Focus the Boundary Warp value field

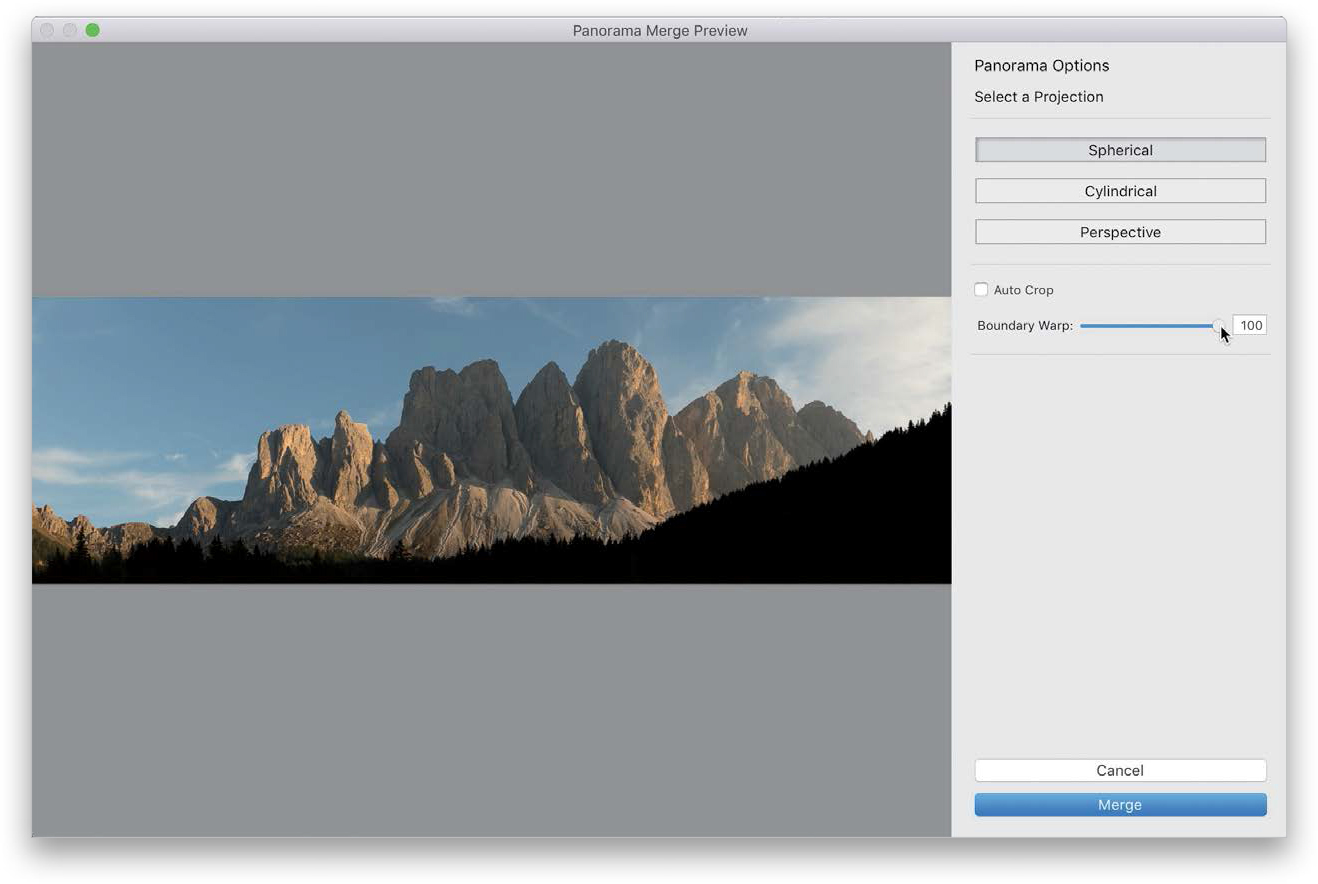[1250, 325]
